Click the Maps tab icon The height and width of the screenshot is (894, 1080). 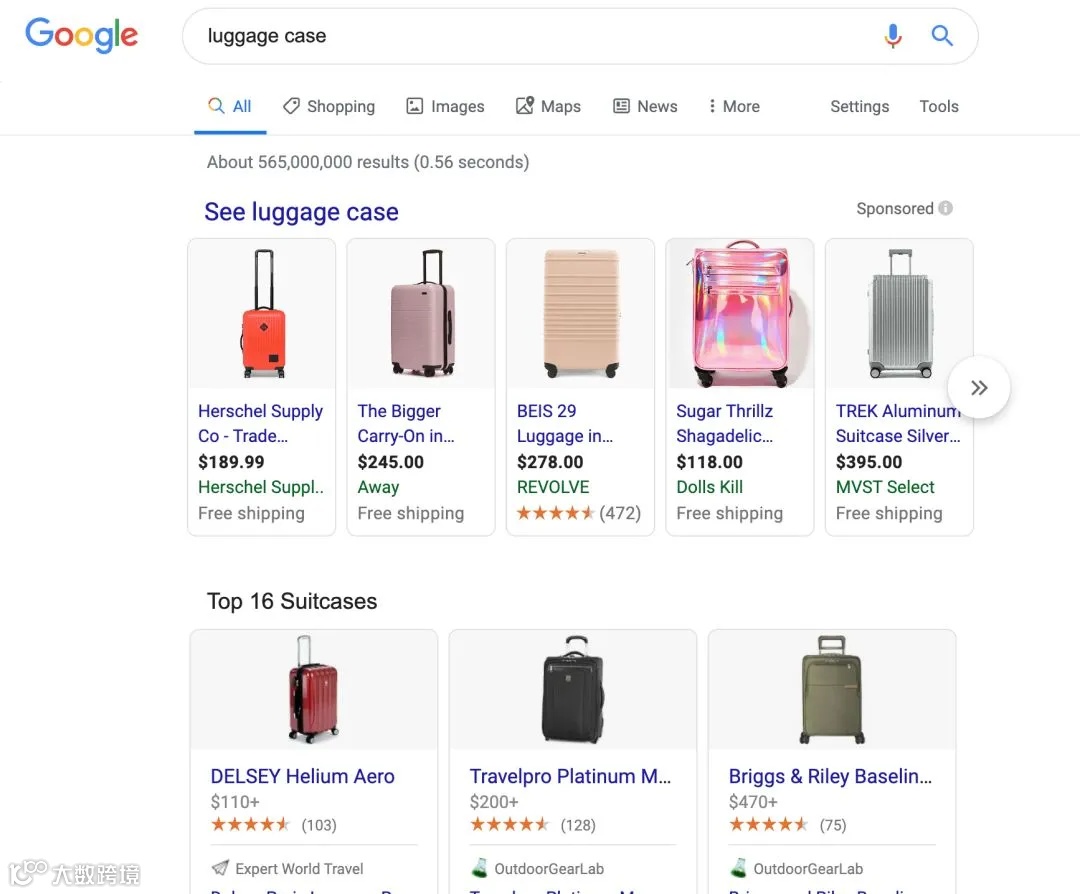coord(525,106)
